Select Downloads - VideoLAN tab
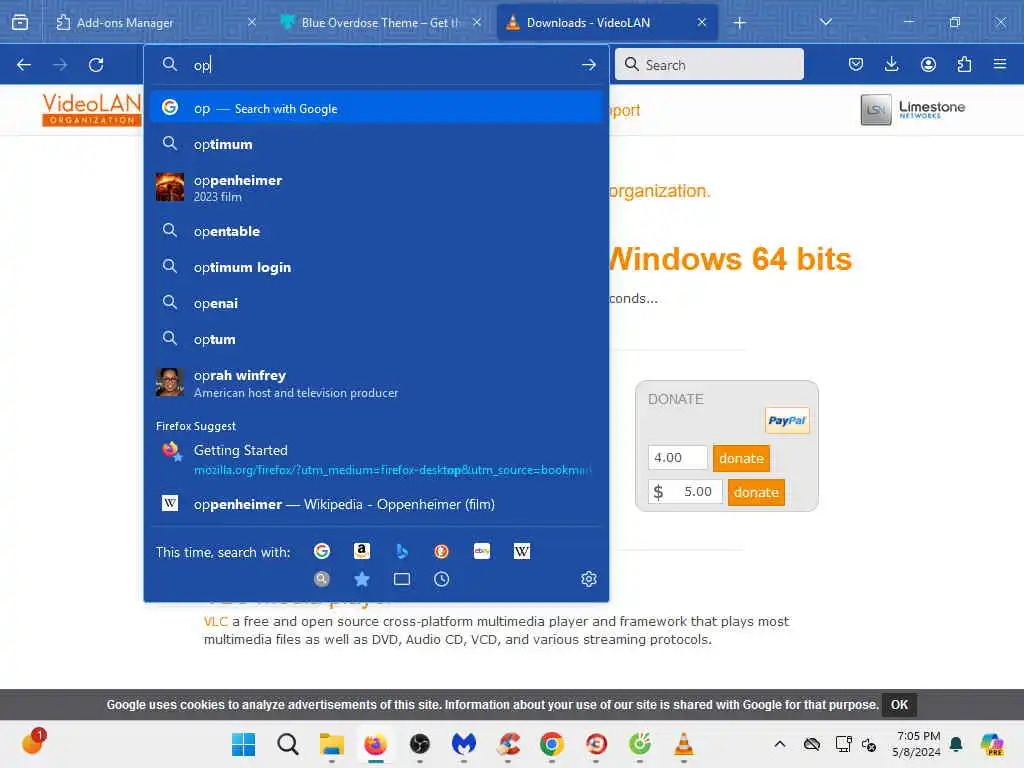Image resolution: width=1024 pixels, height=768 pixels. coord(607,23)
